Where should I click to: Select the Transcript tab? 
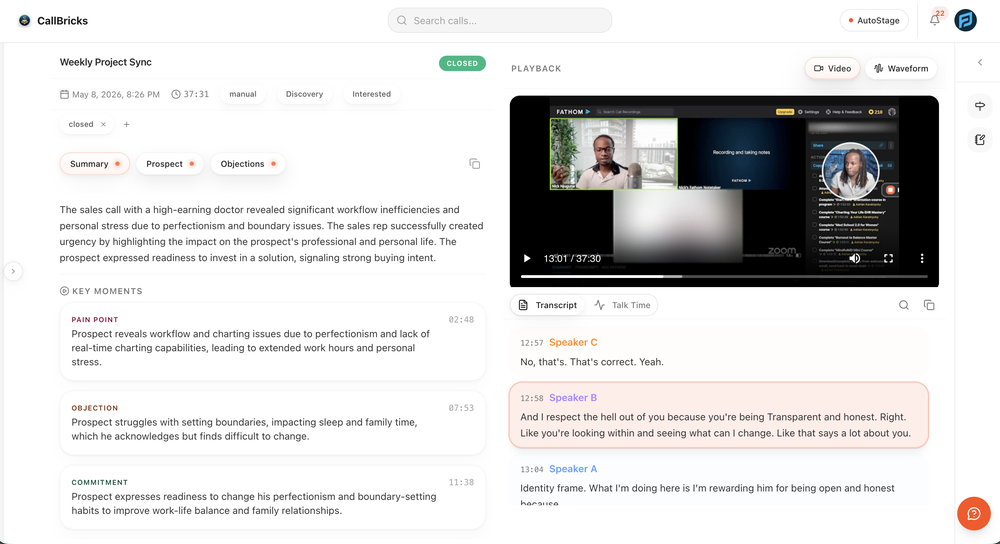pyautogui.click(x=548, y=305)
